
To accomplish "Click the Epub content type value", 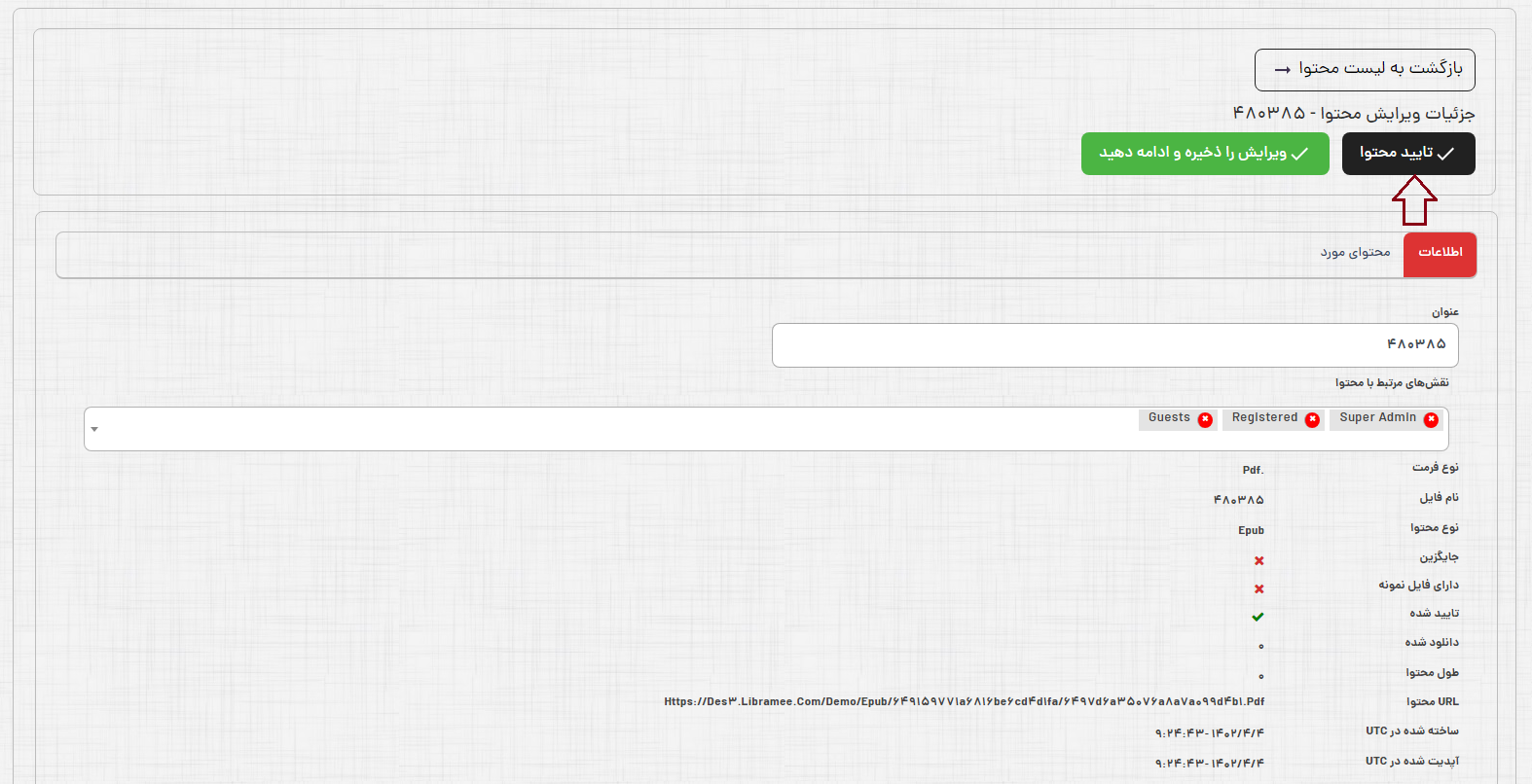I will (1251, 531).
